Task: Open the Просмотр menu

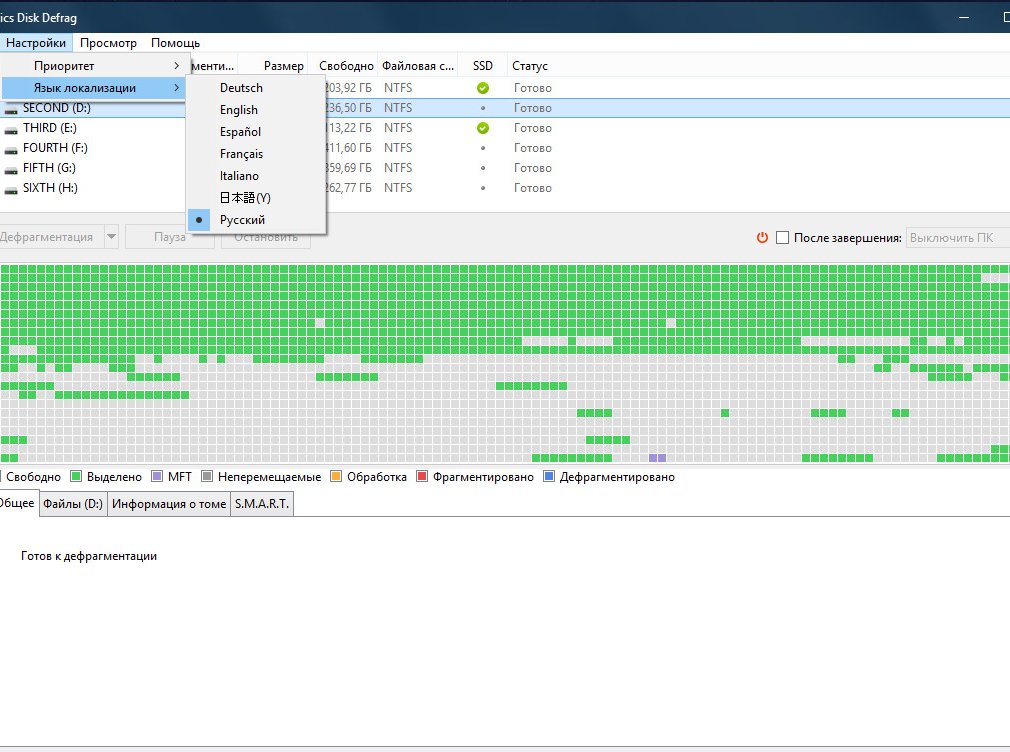Action: [x=108, y=43]
